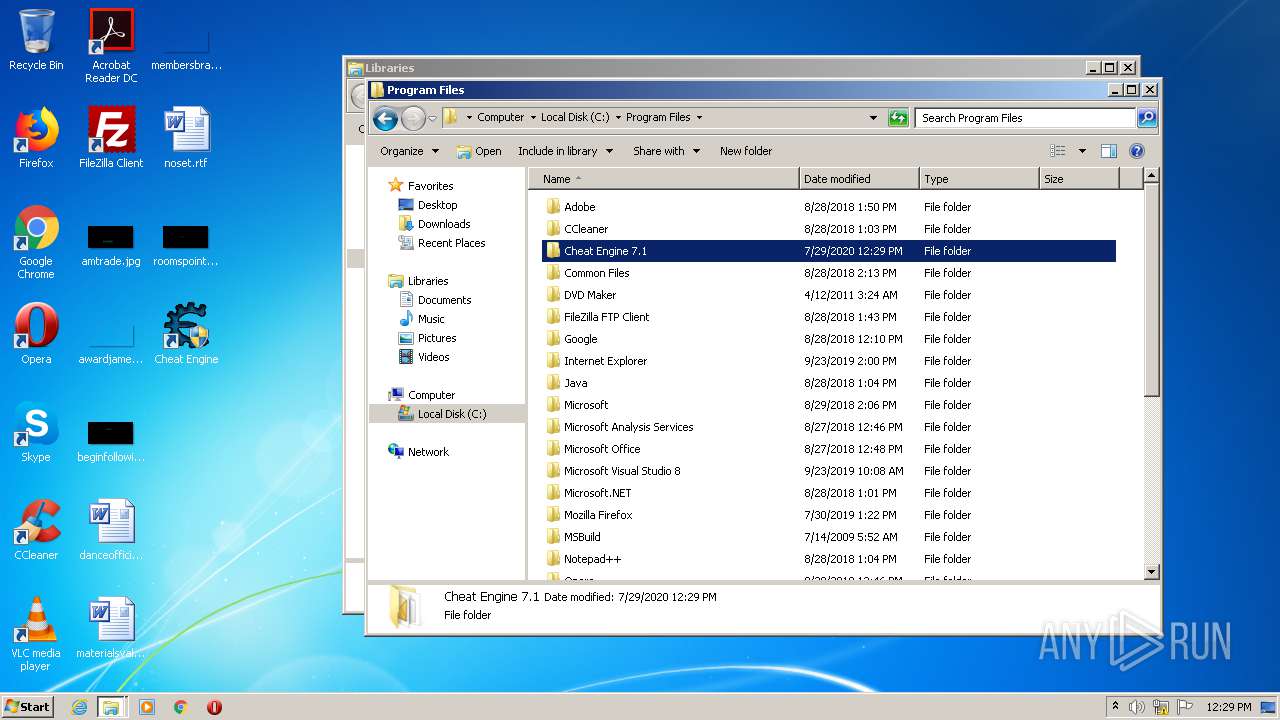Open Windows Media Player taskbar icon
The image size is (1280, 720).
tap(147, 707)
